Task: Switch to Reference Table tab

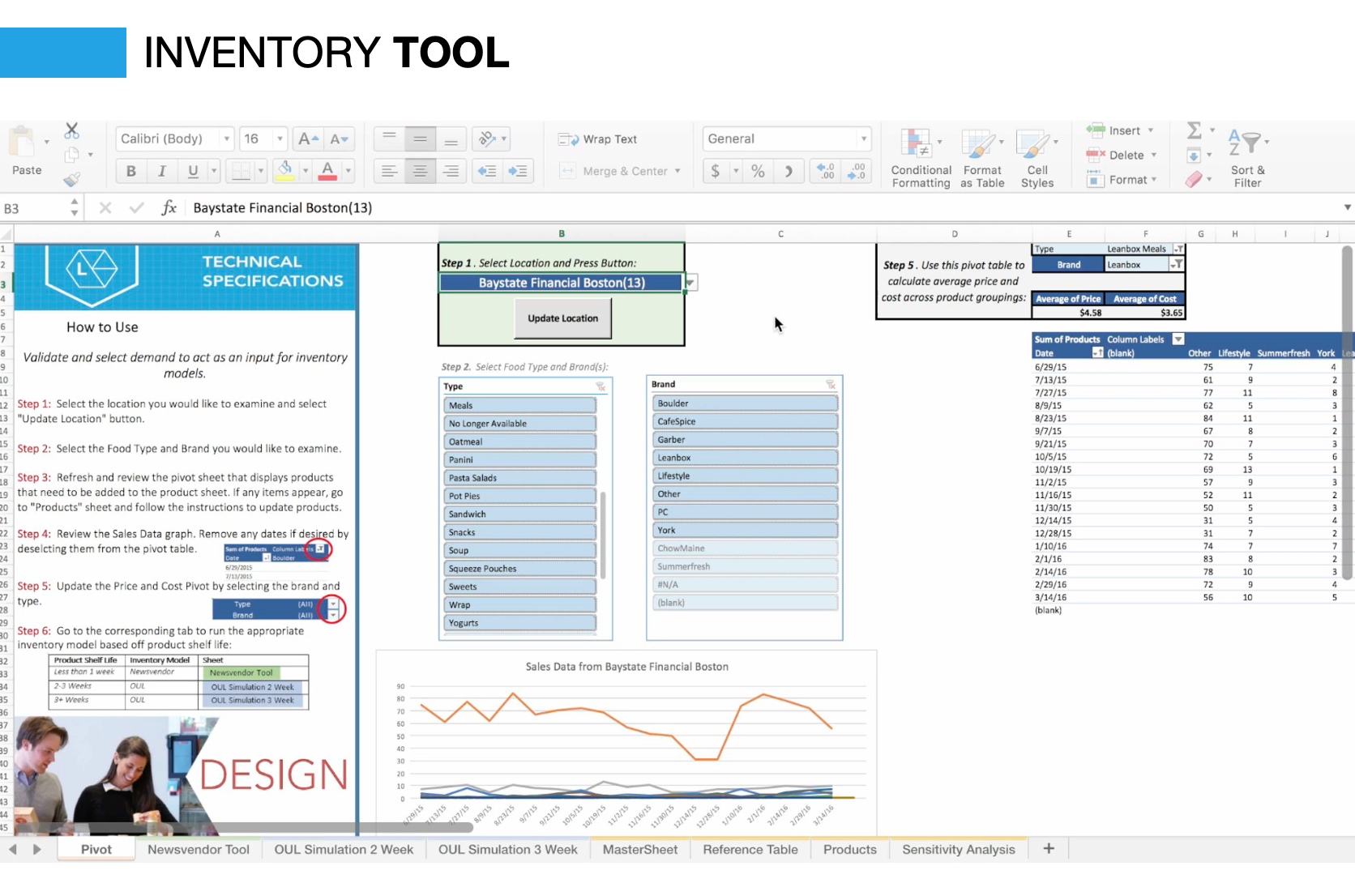Action: click(x=750, y=850)
